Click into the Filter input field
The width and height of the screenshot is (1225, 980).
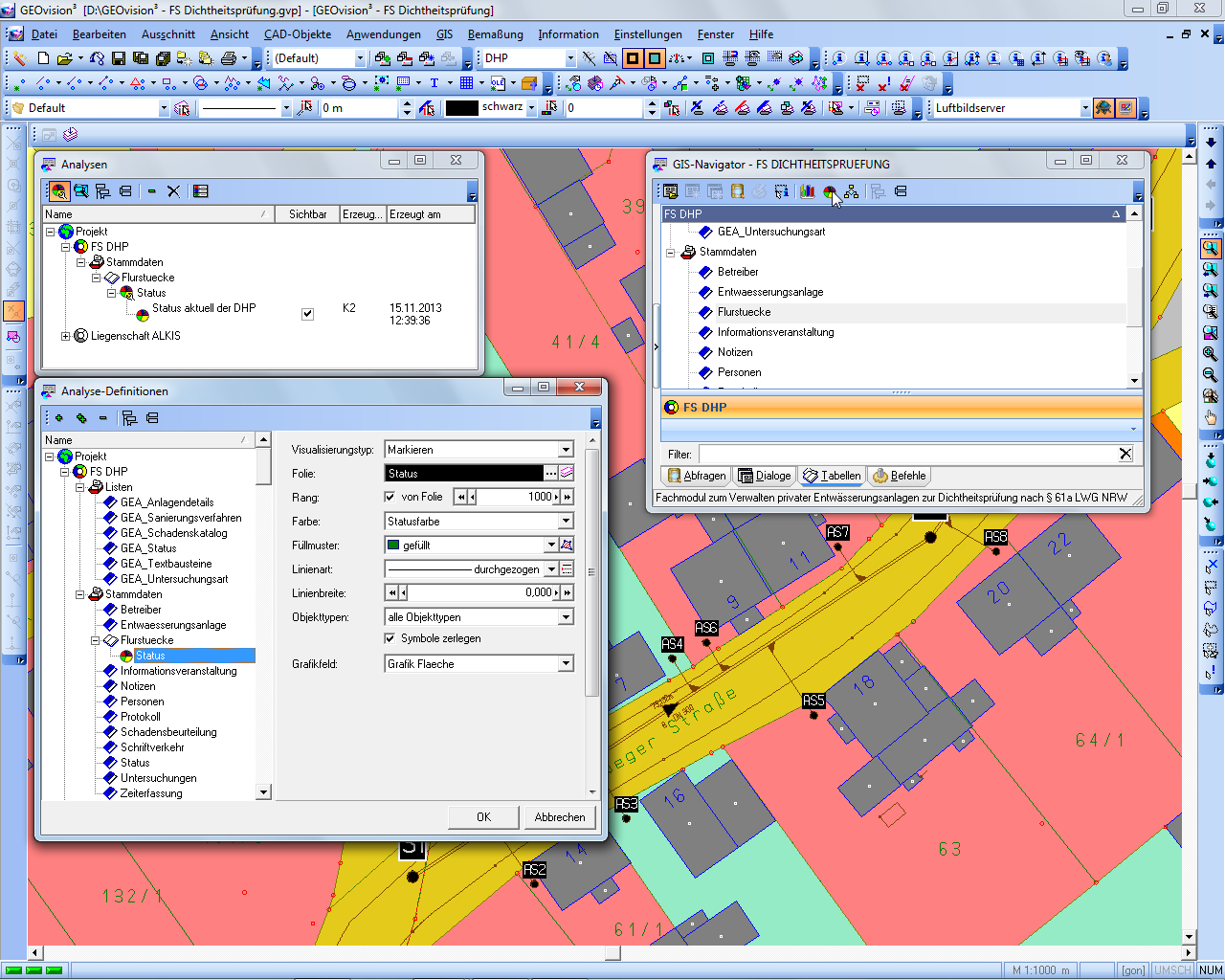click(x=908, y=454)
